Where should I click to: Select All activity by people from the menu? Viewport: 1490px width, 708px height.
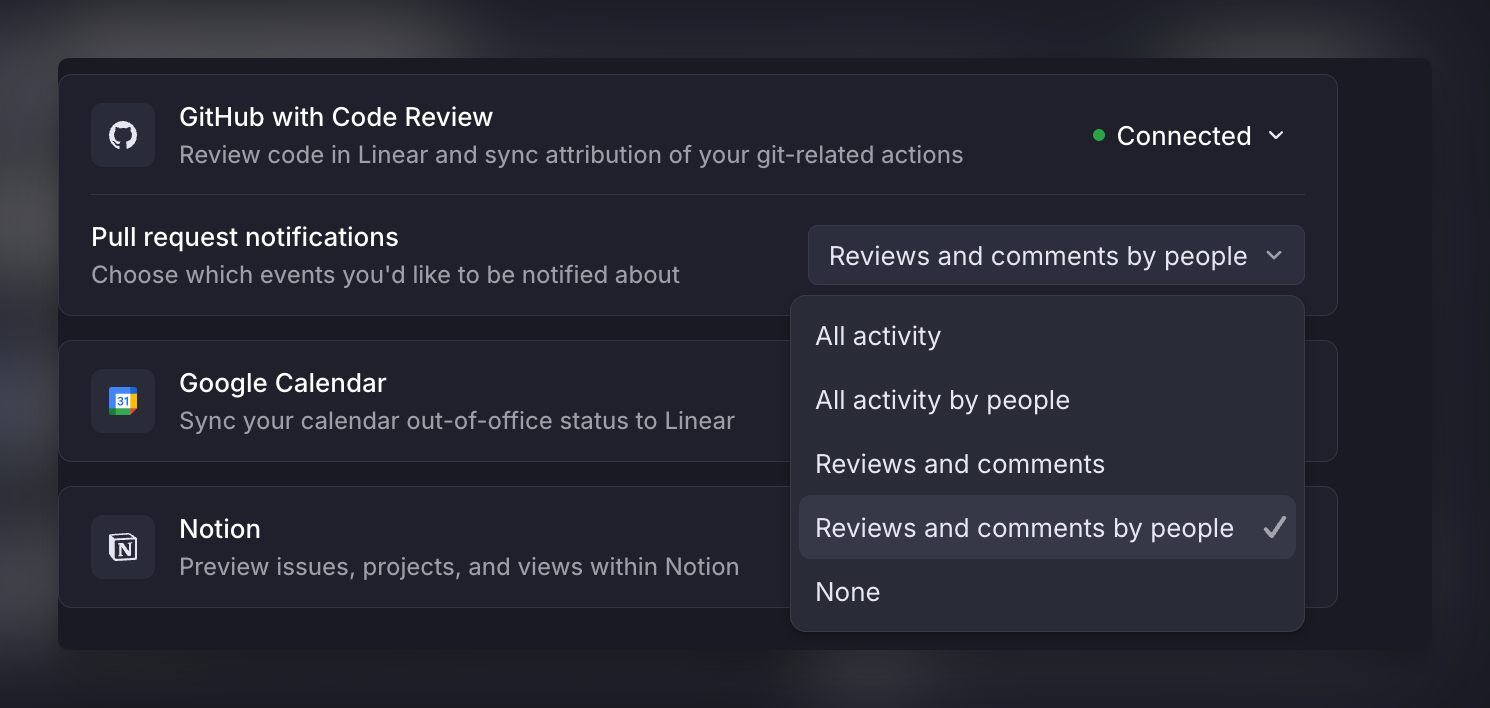[942, 400]
